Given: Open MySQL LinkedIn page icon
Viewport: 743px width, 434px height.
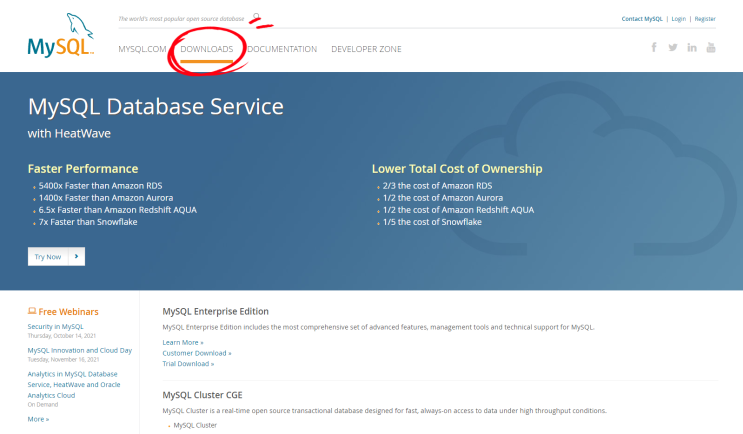Looking at the screenshot, I should pyautogui.click(x=692, y=47).
